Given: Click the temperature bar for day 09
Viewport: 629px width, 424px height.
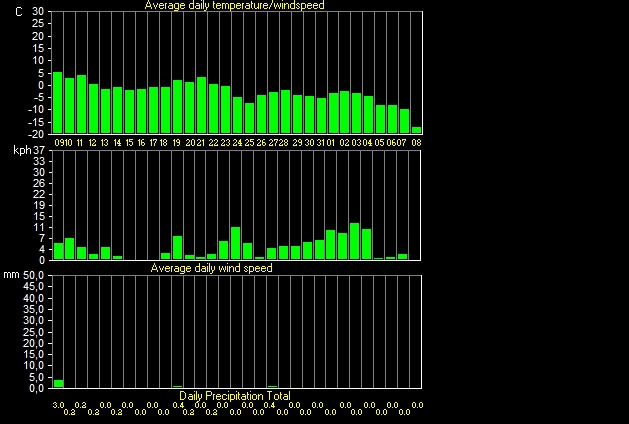Looking at the screenshot, I should 57,102.
